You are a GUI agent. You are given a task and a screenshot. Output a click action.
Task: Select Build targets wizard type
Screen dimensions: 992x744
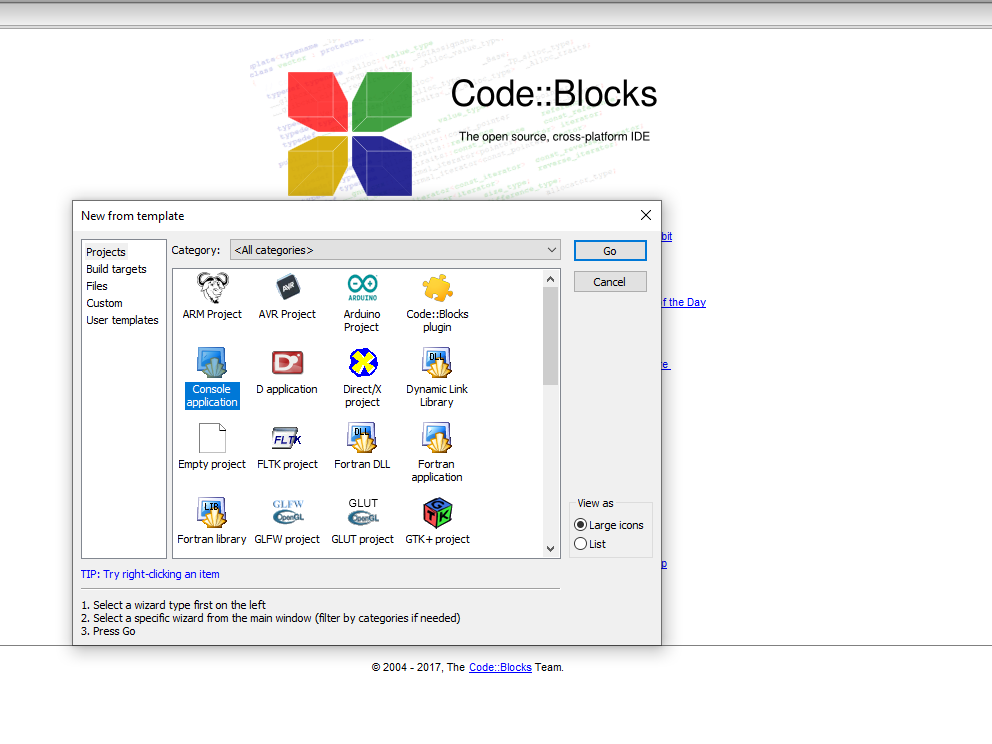click(x=116, y=269)
